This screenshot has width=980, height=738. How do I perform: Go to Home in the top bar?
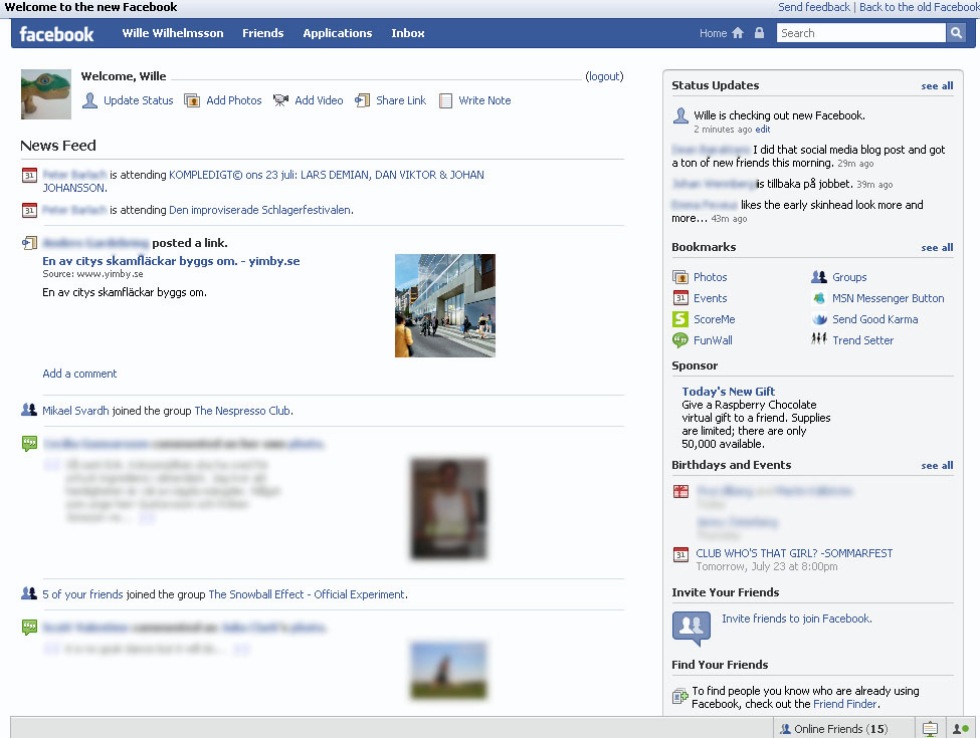(713, 33)
